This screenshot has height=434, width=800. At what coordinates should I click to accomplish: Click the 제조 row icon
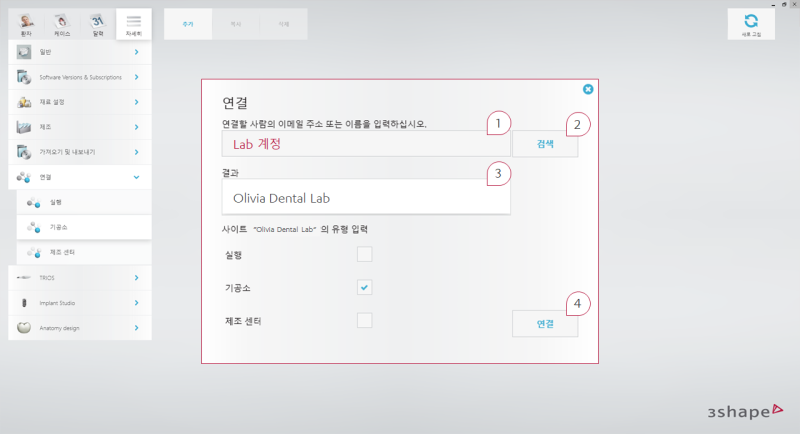pyautogui.click(x=24, y=127)
